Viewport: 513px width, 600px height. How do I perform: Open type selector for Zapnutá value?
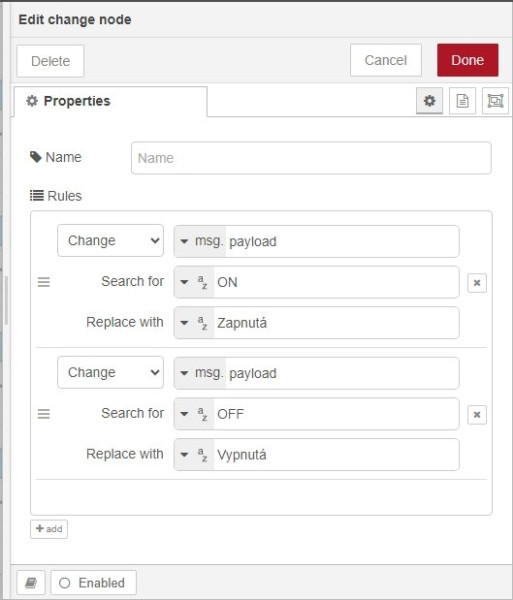point(194,323)
